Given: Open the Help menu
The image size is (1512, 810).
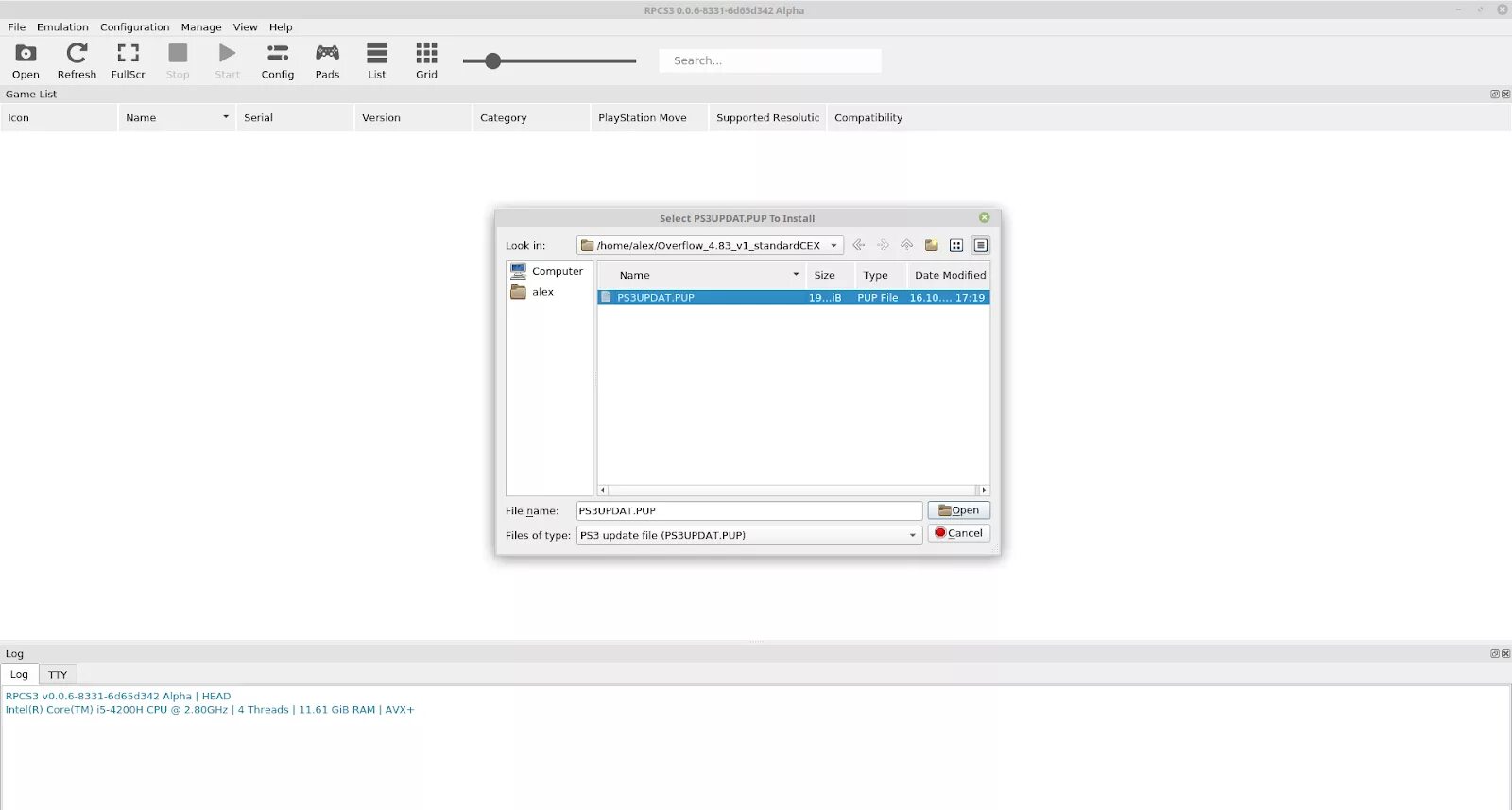Looking at the screenshot, I should (281, 27).
